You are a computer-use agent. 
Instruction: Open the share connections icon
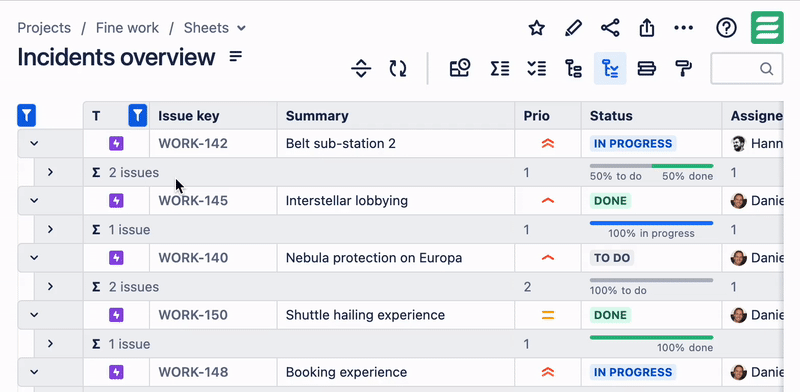610,28
